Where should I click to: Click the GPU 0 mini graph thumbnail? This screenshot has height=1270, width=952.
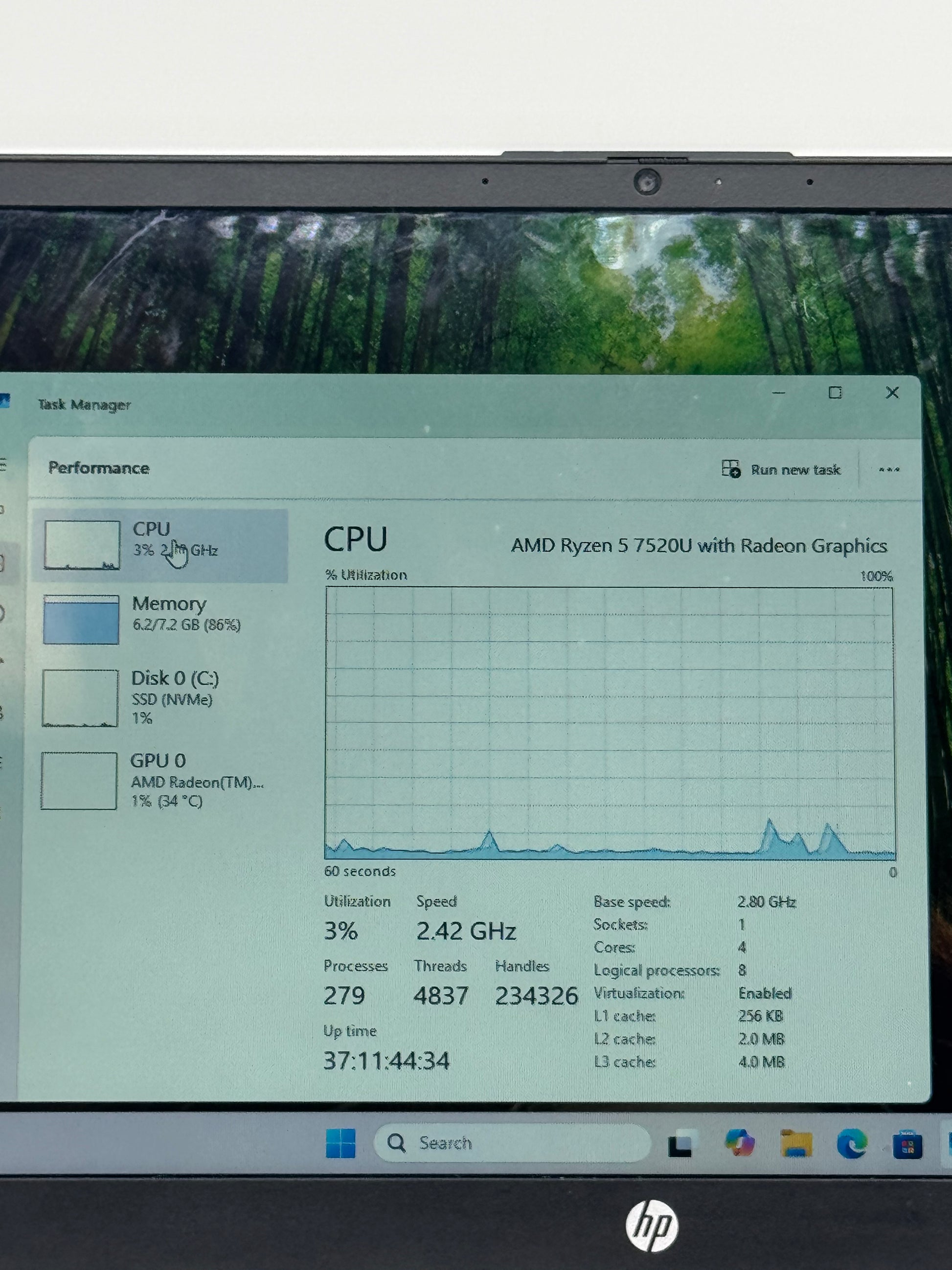[79, 780]
